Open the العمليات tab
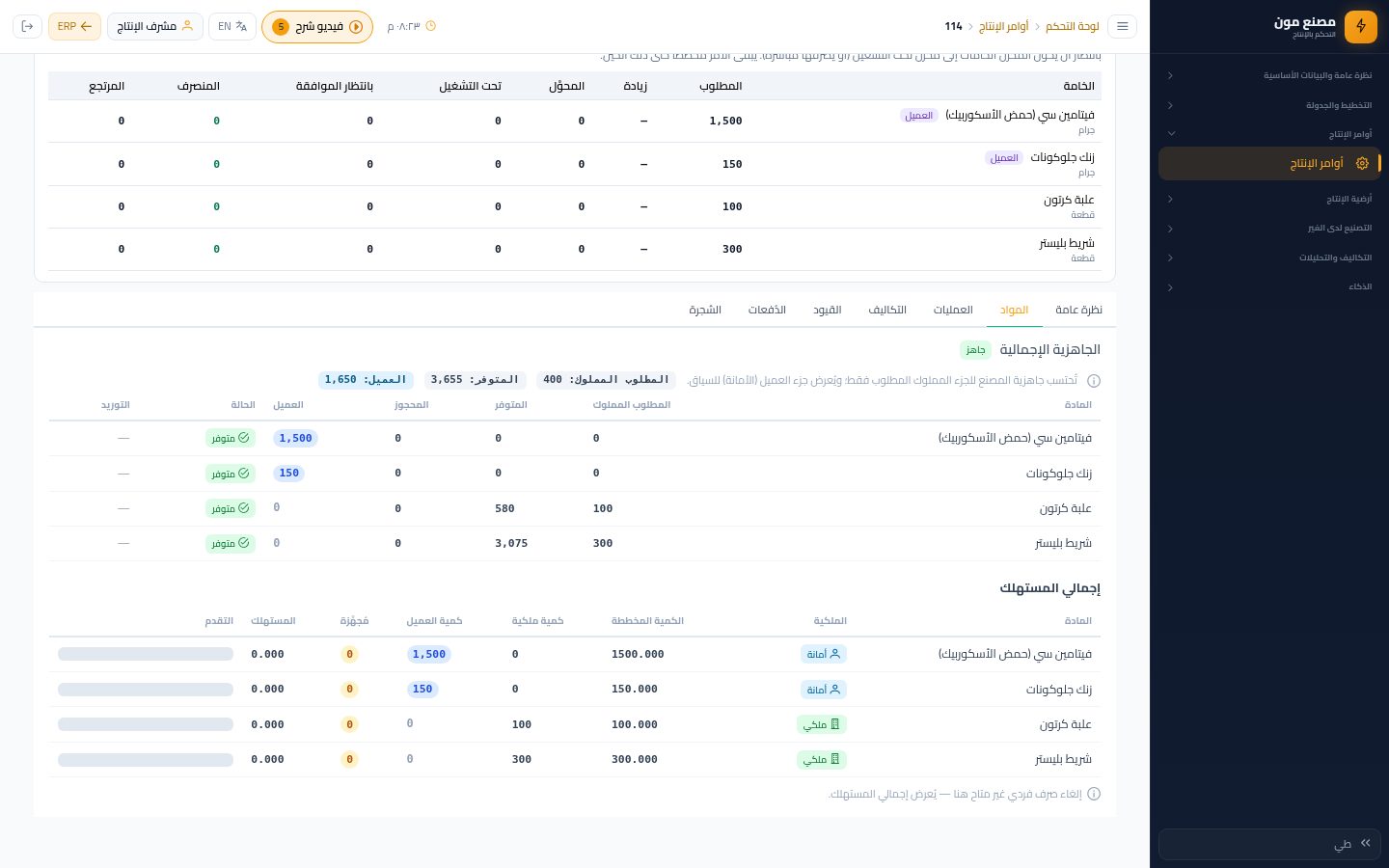Image resolution: width=1389 pixels, height=868 pixels. (x=953, y=310)
